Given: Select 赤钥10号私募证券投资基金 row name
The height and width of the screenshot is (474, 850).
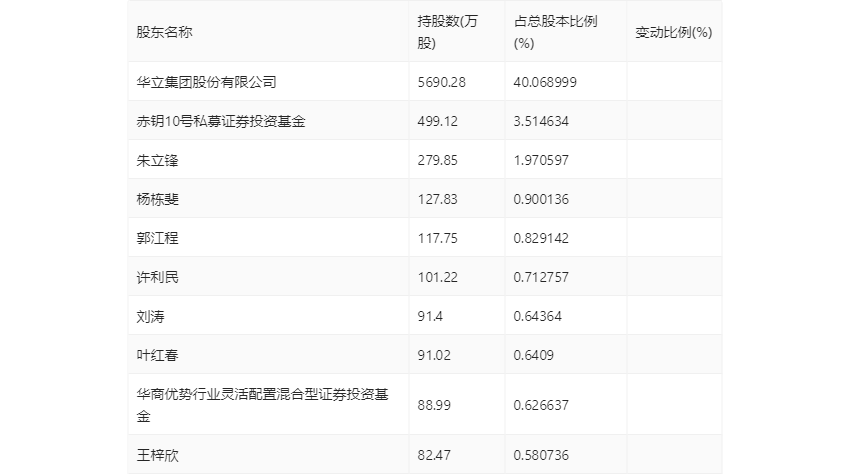Looking at the screenshot, I should (221, 121).
